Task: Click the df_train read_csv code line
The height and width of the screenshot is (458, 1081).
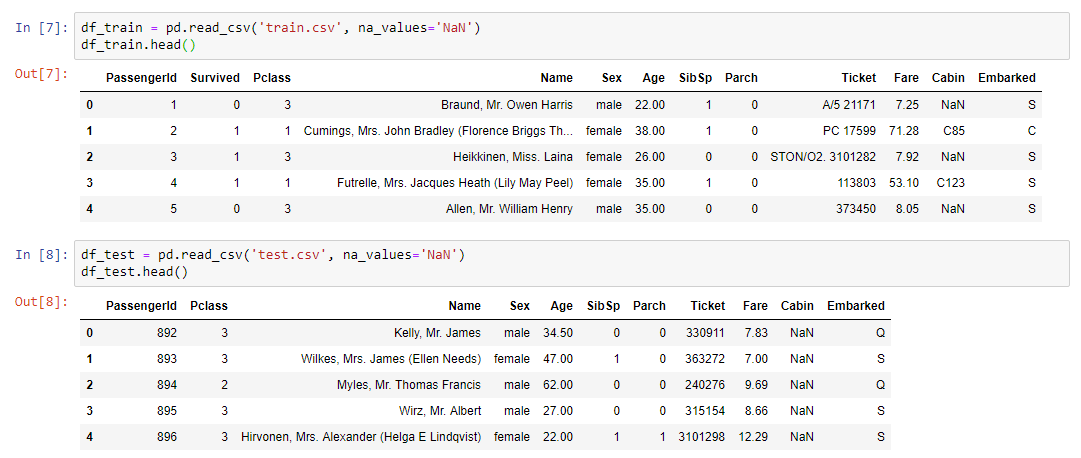Action: [281, 28]
